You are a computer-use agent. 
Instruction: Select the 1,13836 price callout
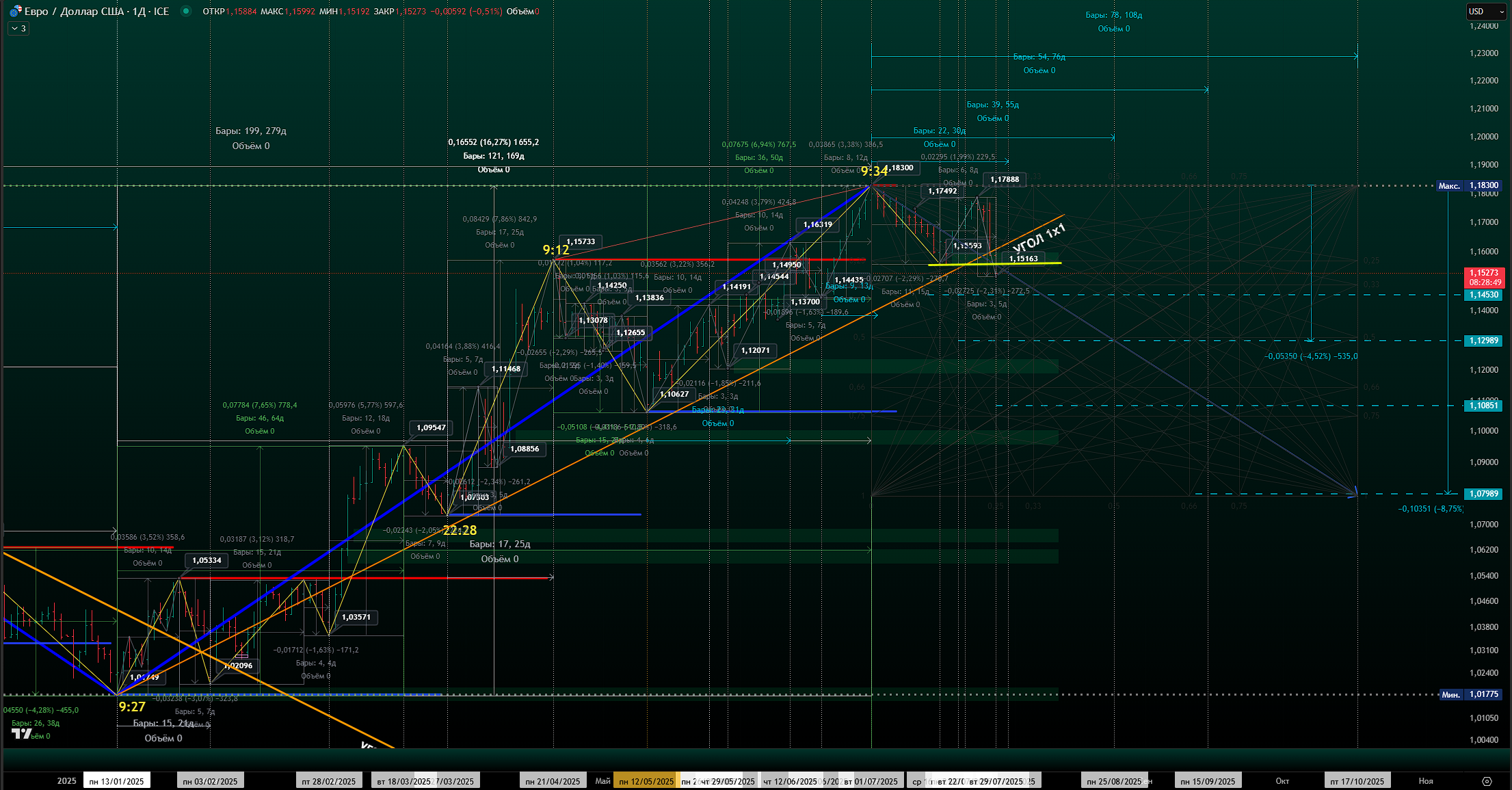649,298
